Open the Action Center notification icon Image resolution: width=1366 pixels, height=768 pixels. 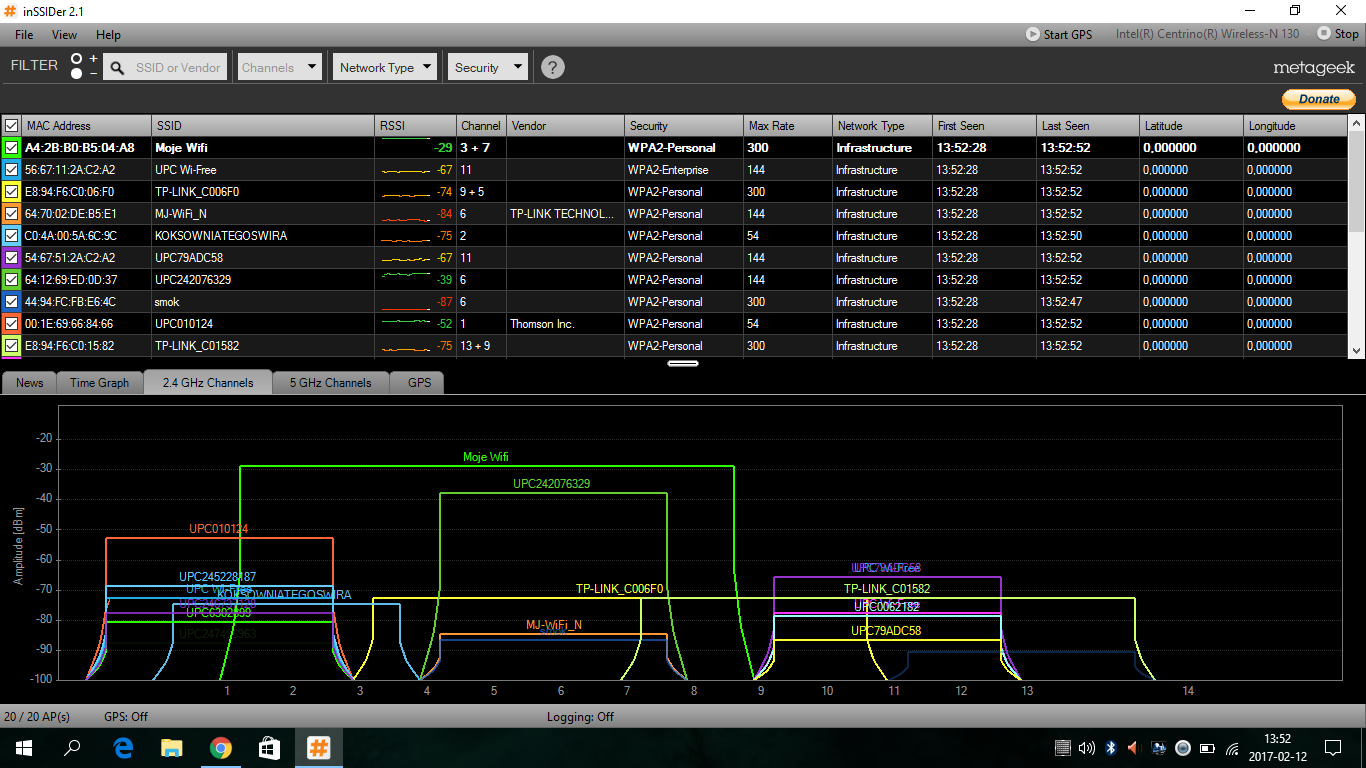(x=1333, y=748)
